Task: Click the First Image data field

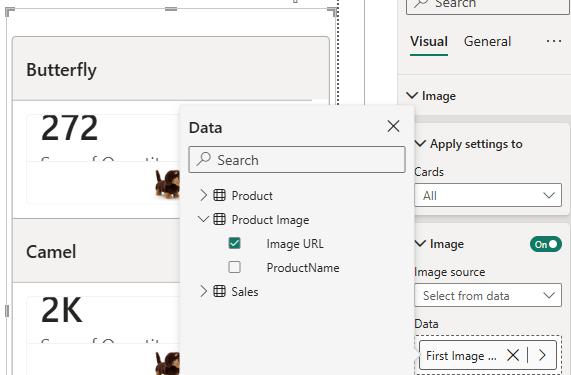Action: [461, 355]
